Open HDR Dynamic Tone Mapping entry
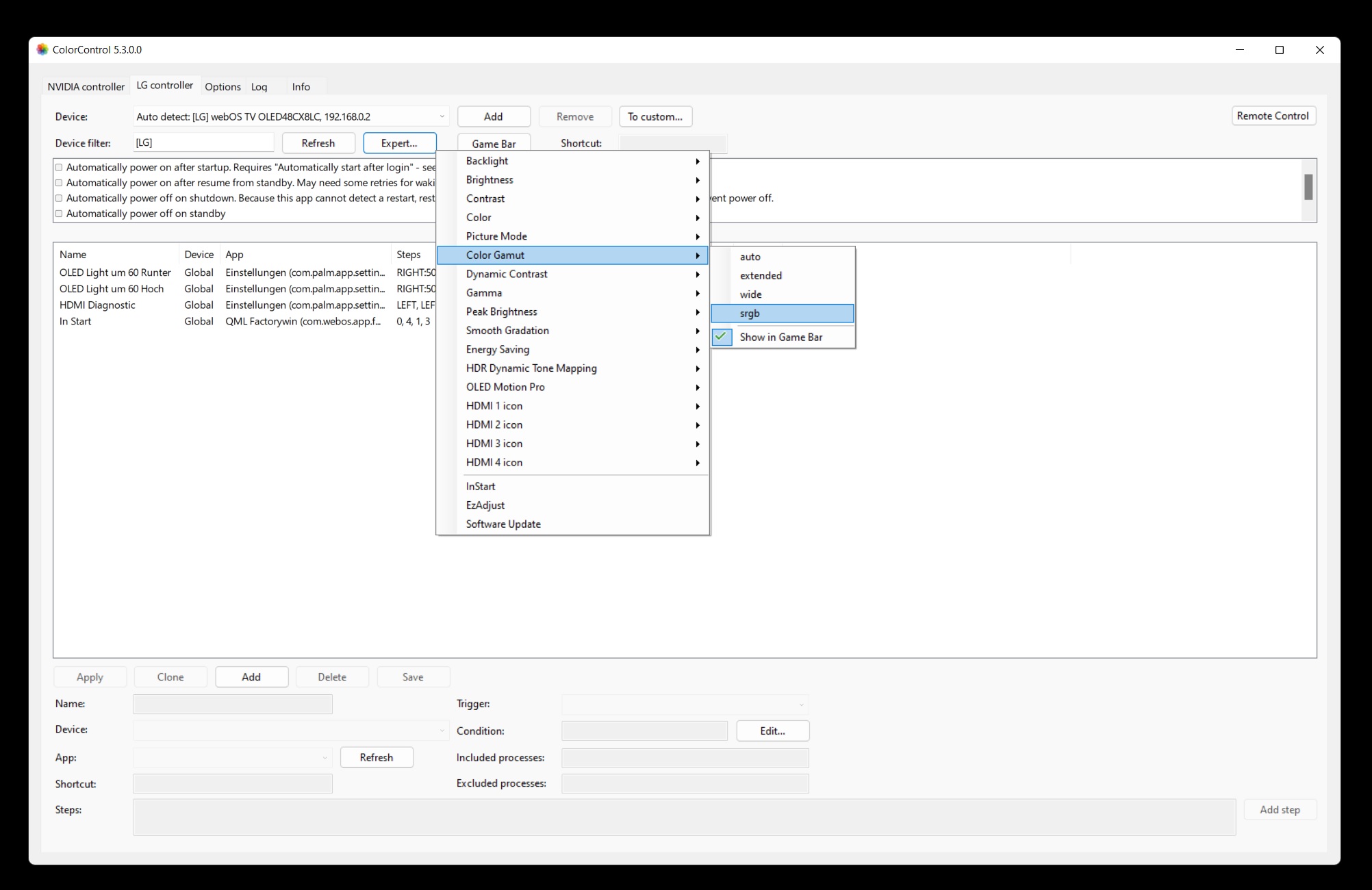The height and width of the screenshot is (890, 1372). [x=573, y=368]
